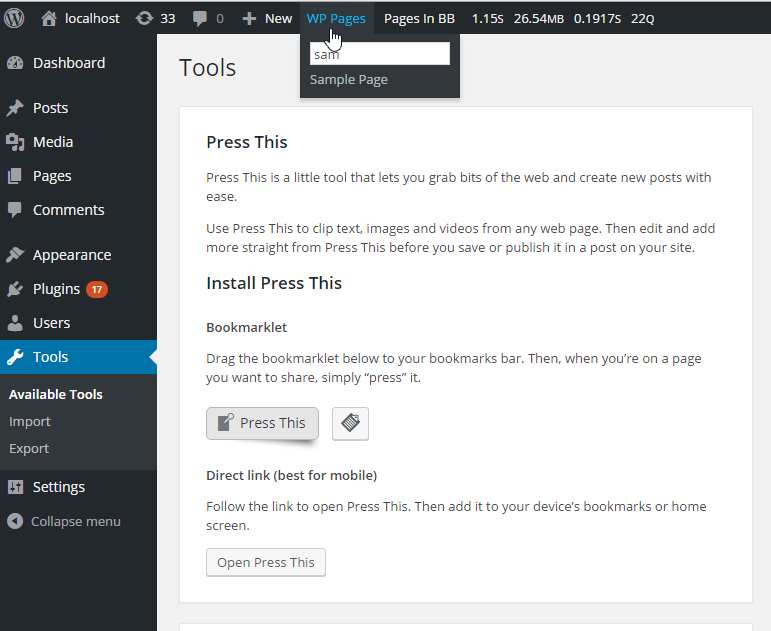Screen dimensions: 771x631
Task: Select Sample Page from search results
Action: [x=349, y=80]
